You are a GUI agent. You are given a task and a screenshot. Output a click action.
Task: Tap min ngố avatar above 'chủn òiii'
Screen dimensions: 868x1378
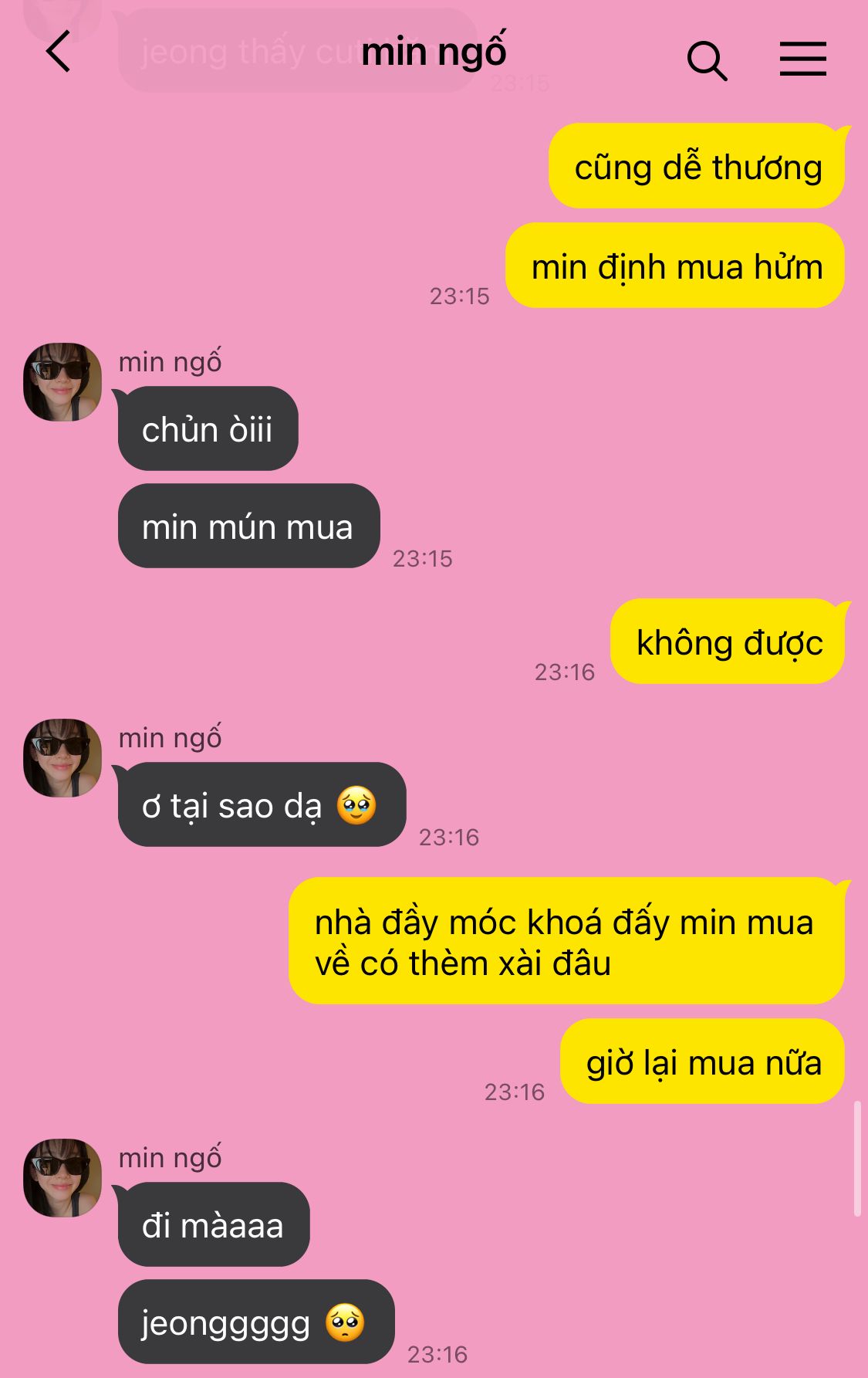[x=62, y=382]
